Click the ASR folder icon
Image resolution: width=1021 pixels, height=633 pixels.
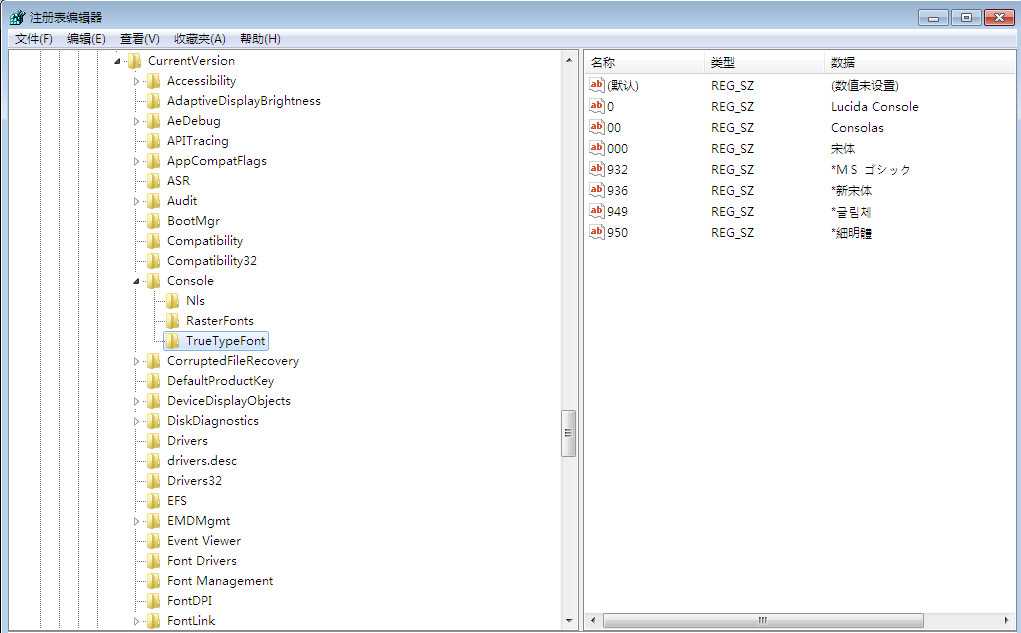[x=154, y=181]
